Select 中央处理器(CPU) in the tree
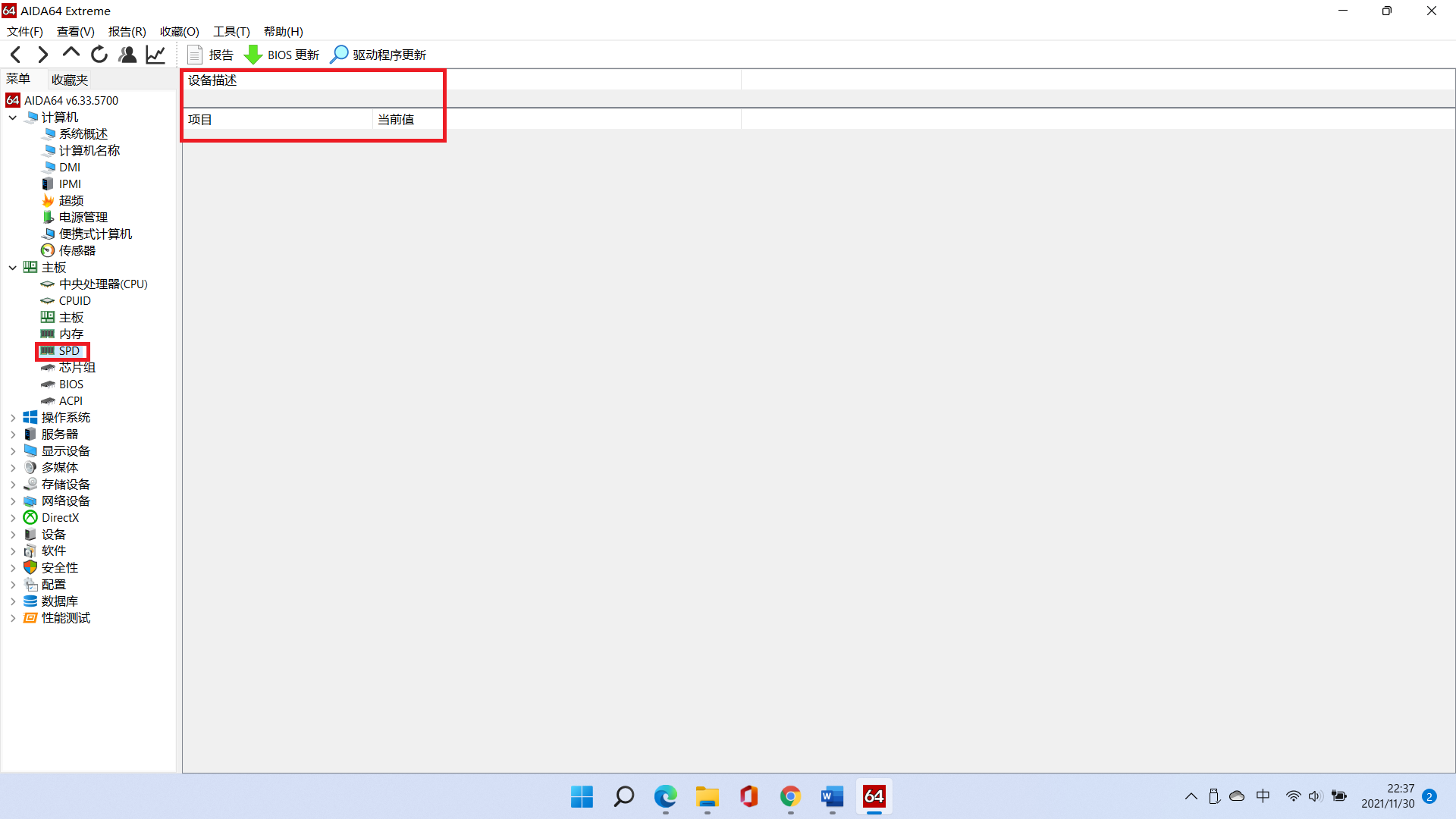1456x819 pixels. 103,284
